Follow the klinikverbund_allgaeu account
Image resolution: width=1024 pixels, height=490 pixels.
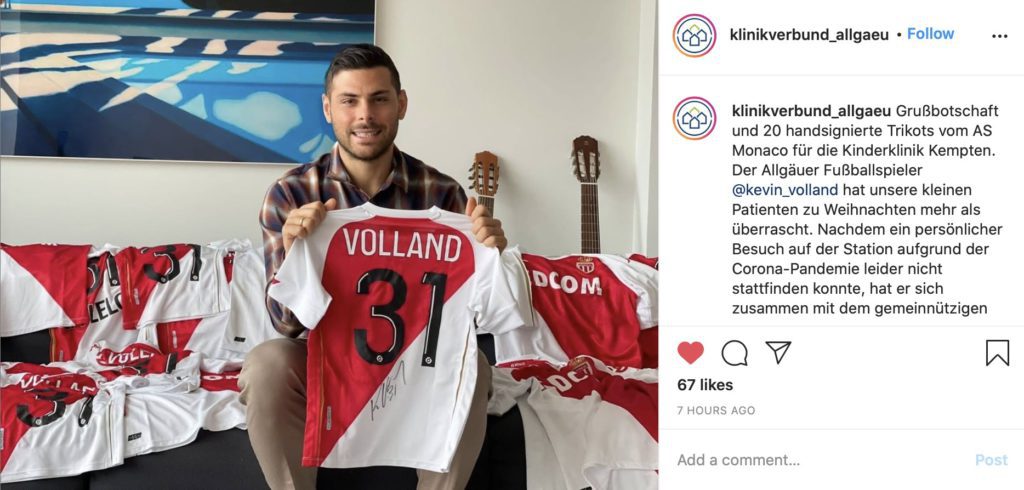click(931, 34)
